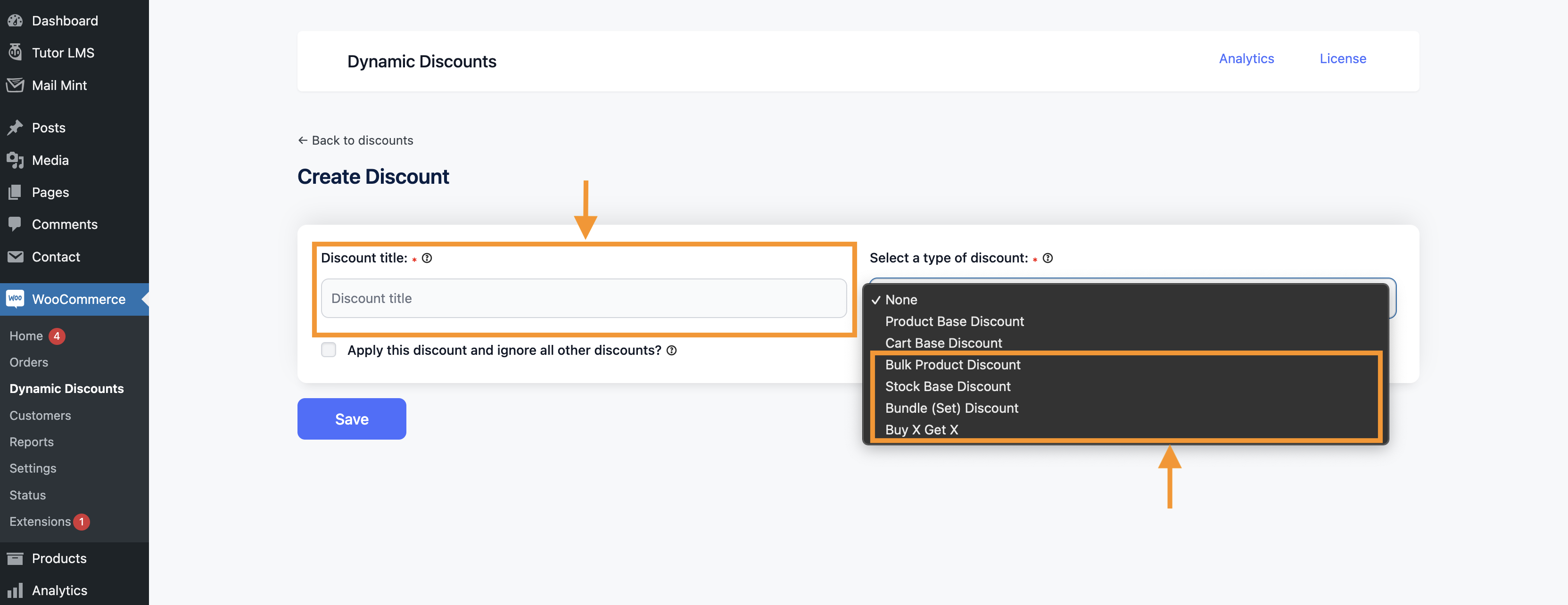The image size is (1568, 605).
Task: Open the Analytics tab at top right
Action: pos(1246,58)
